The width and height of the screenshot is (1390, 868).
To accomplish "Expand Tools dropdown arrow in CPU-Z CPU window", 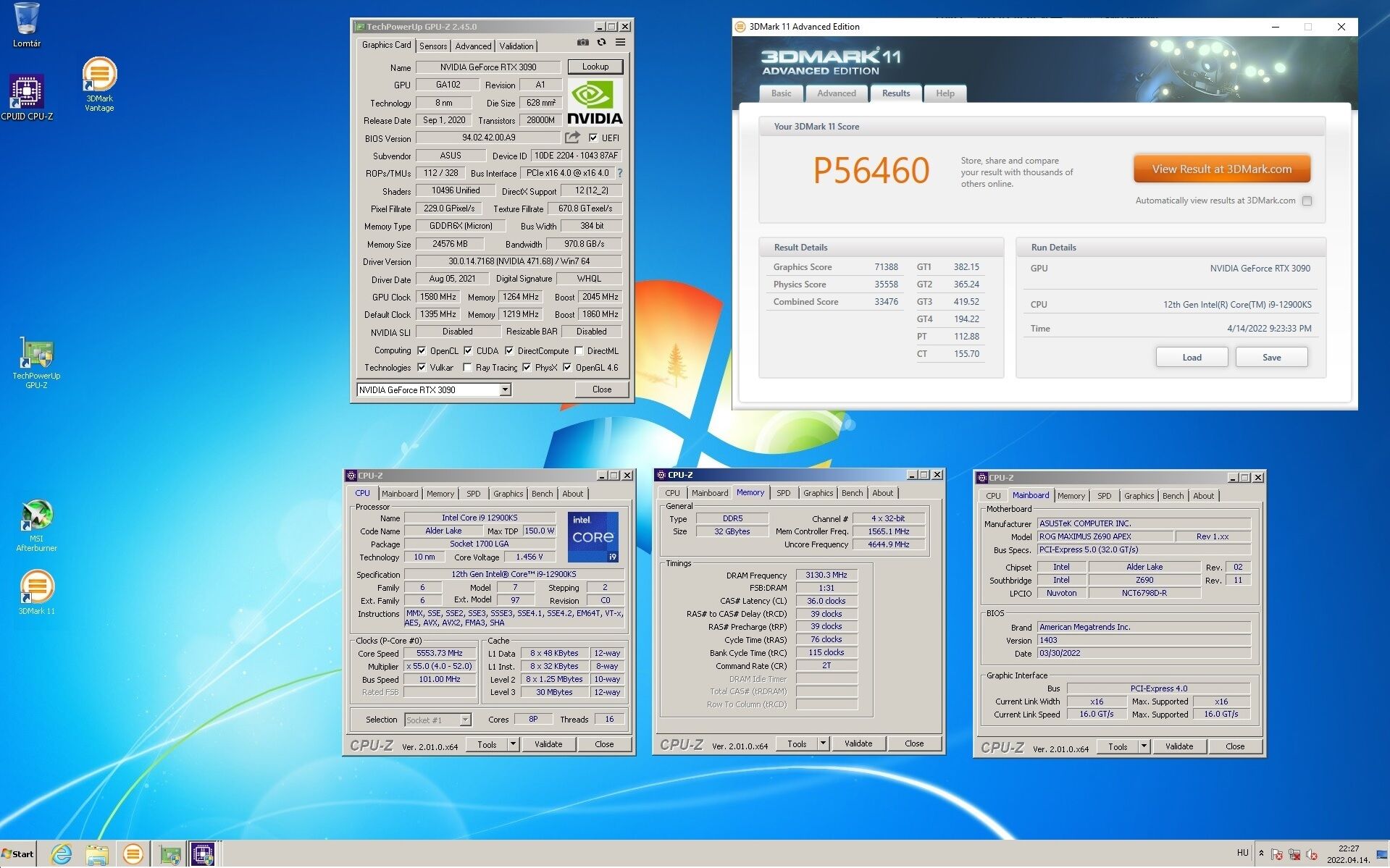I will tap(513, 743).
